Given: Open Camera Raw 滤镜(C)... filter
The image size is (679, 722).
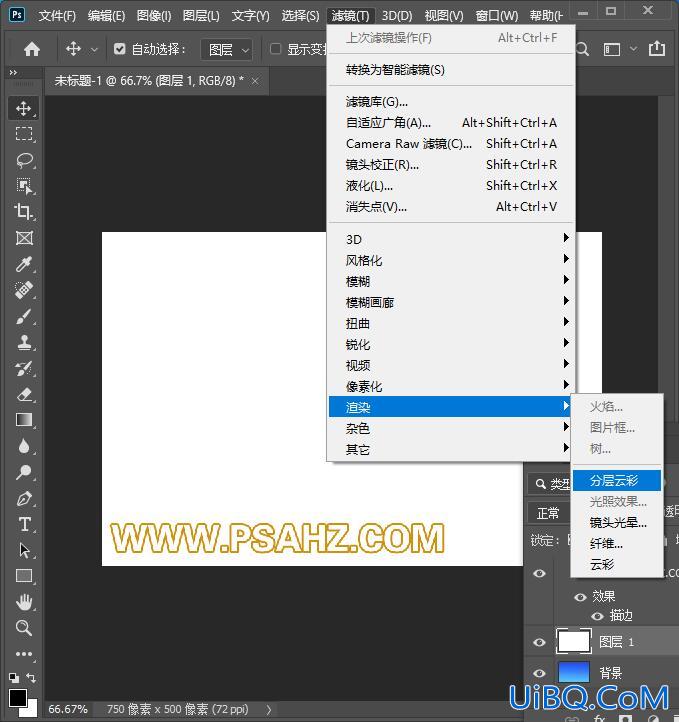Looking at the screenshot, I should click(x=451, y=144).
